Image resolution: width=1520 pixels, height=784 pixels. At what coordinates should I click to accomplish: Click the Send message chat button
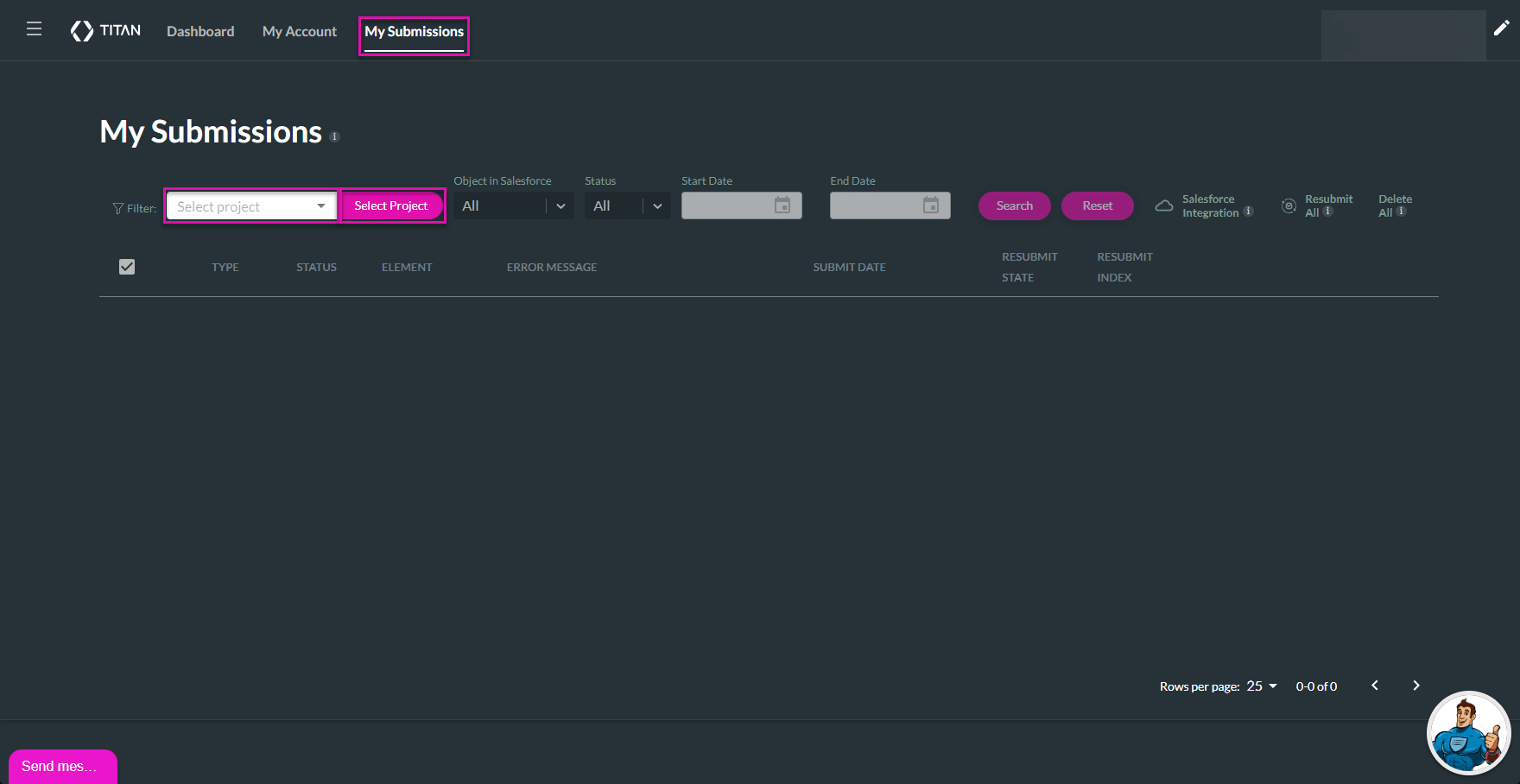click(x=62, y=766)
